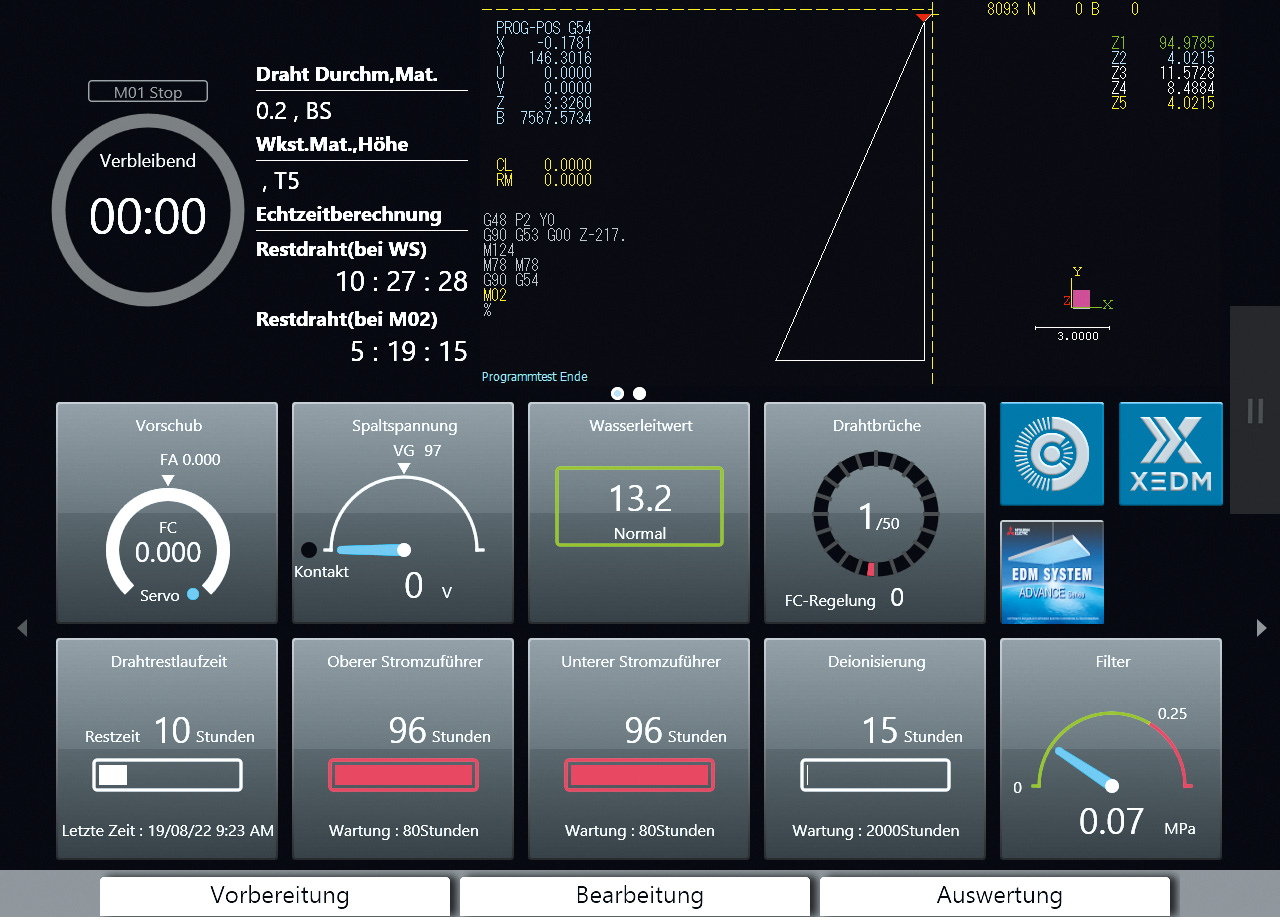This screenshot has width=1280, height=922.
Task: Open the EDM System Advance thumbnail
Action: click(x=1052, y=571)
